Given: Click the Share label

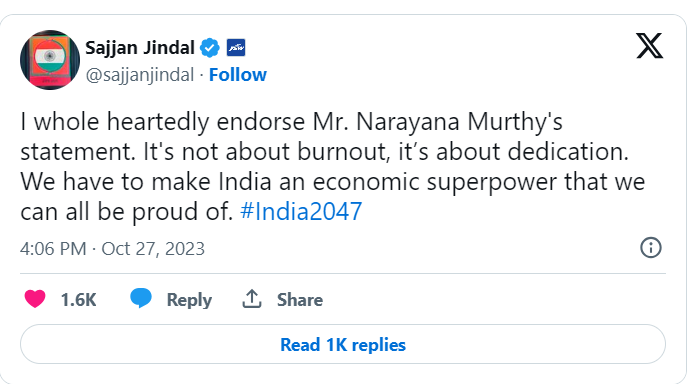Looking at the screenshot, I should (300, 300).
